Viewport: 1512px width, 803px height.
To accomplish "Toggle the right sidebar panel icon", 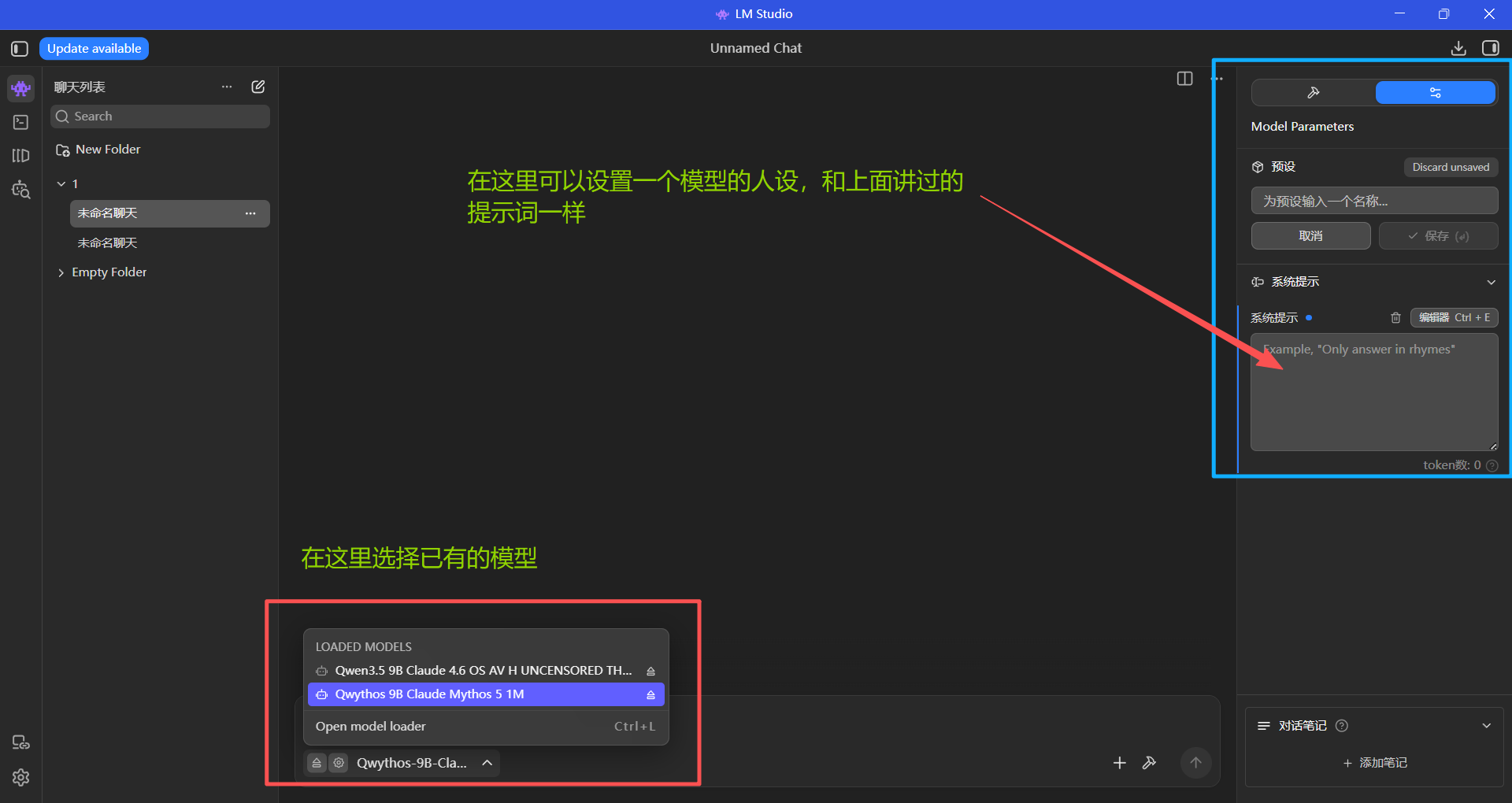I will click(x=1491, y=48).
